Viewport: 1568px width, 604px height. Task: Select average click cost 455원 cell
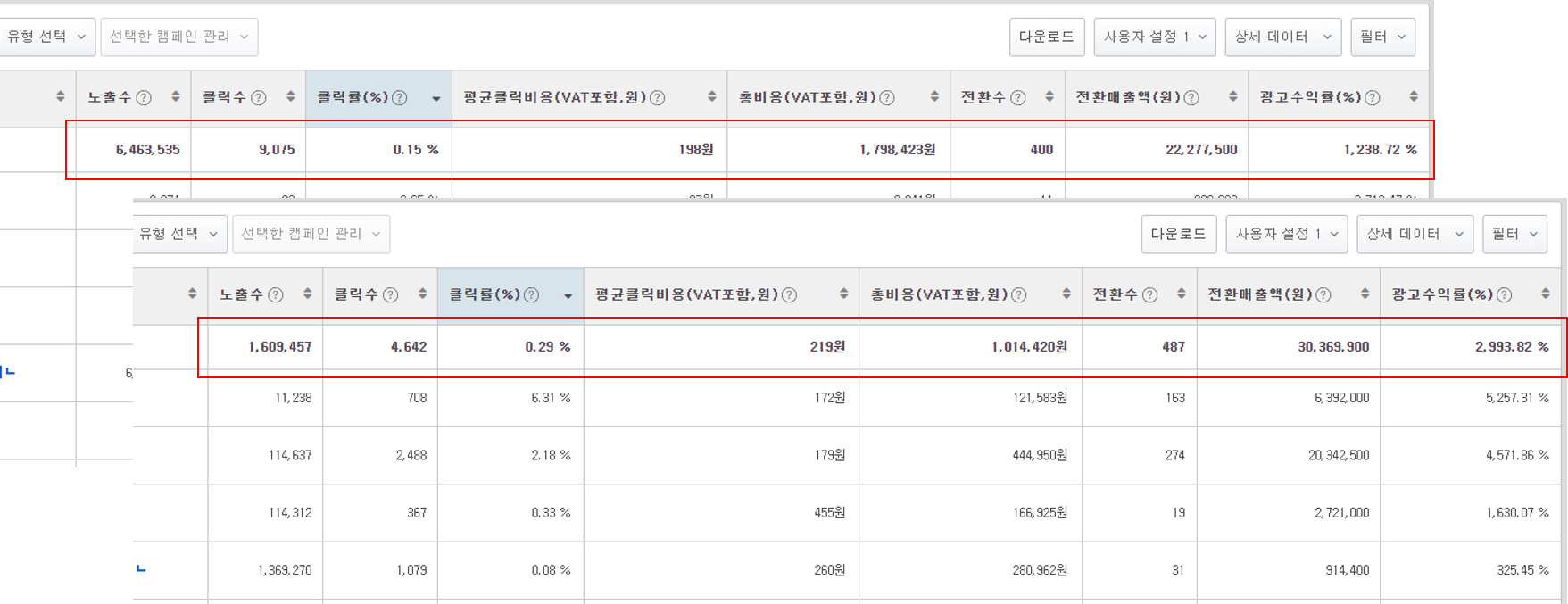(x=722, y=513)
